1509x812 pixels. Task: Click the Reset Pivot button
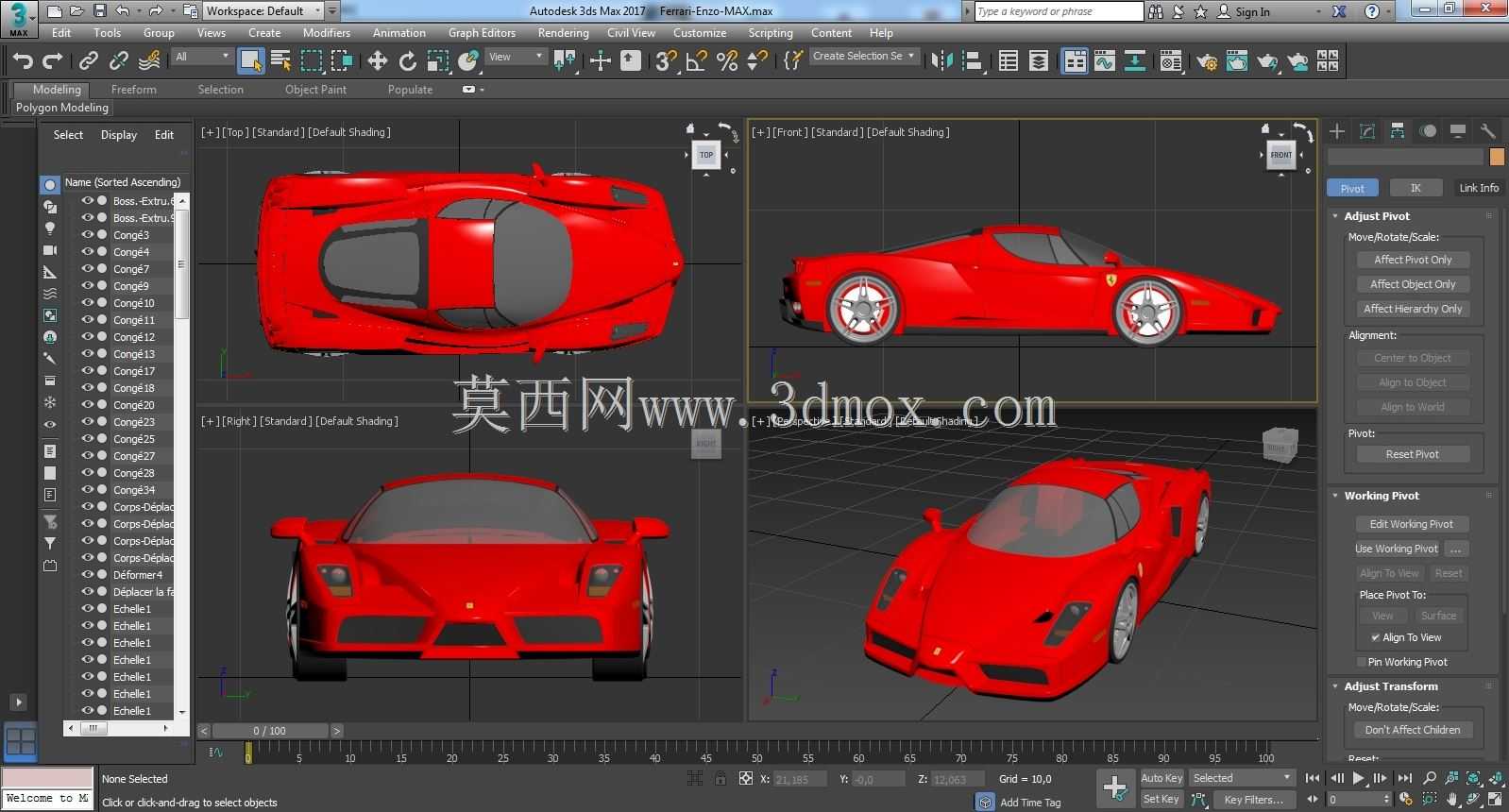[1413, 454]
